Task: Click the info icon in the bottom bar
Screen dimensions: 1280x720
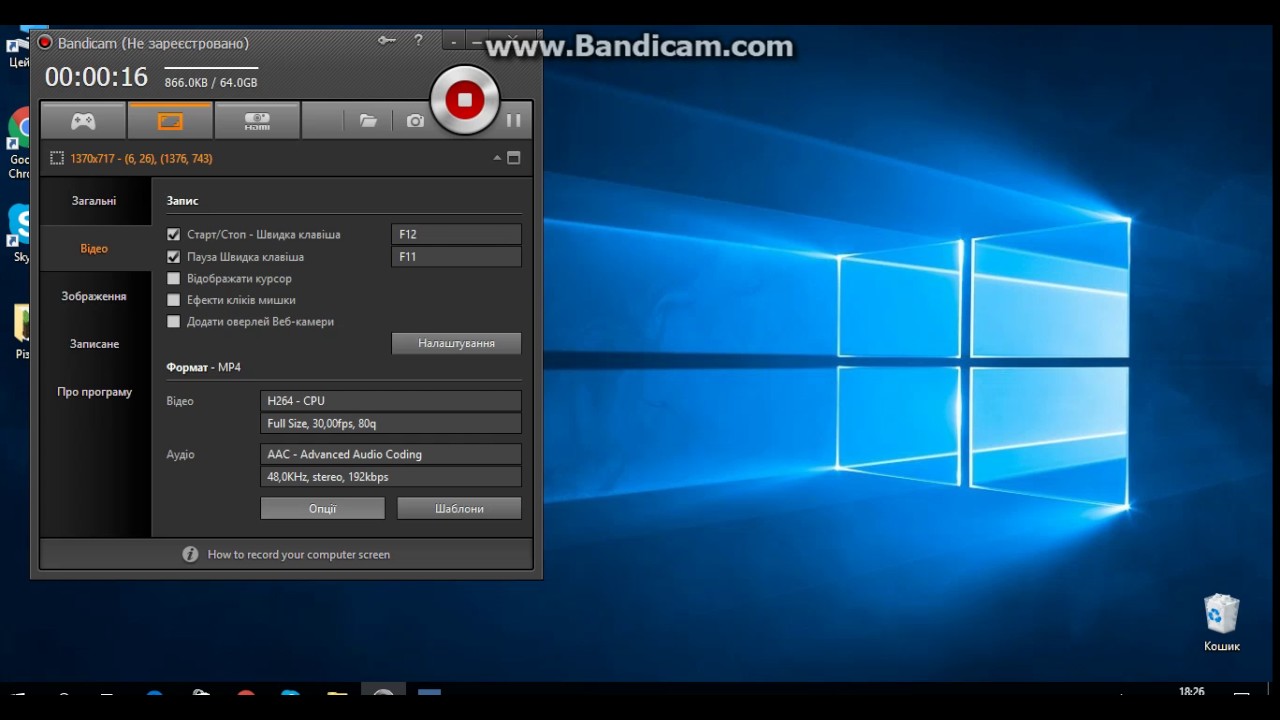Action: tap(190, 554)
